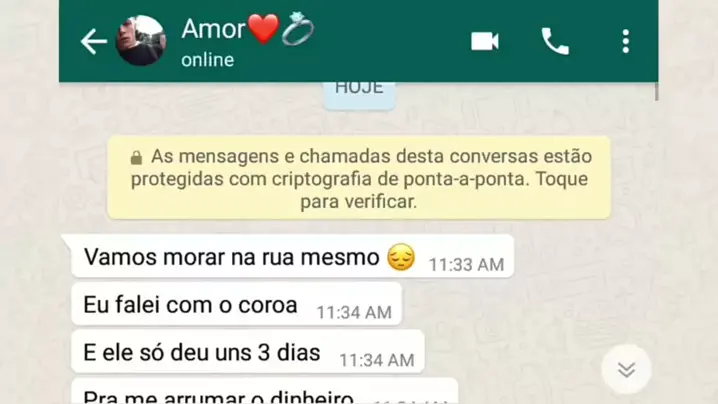Tap the ring emoji next to Amor
Image resolution: width=718 pixels, height=404 pixels.
point(298,28)
